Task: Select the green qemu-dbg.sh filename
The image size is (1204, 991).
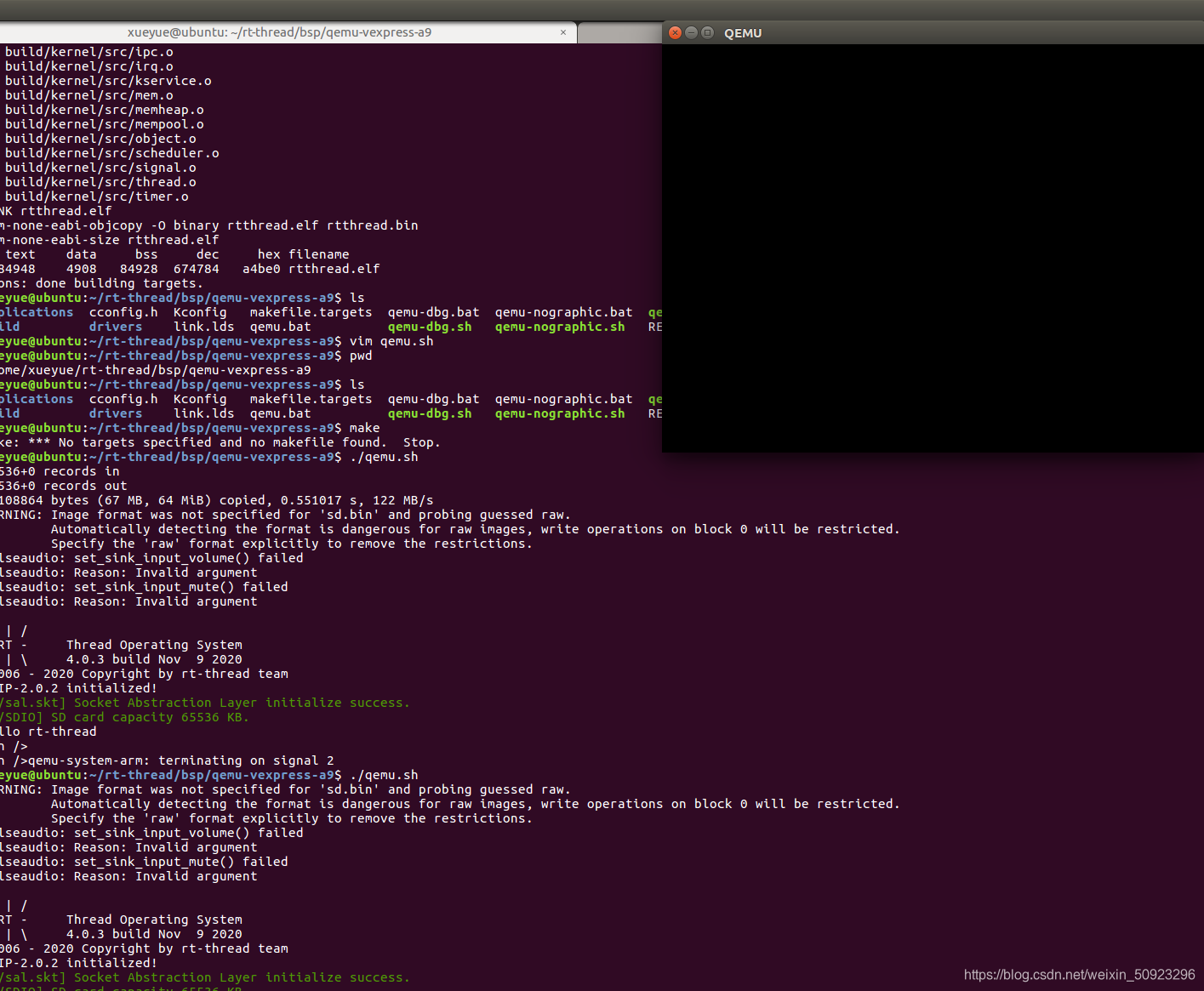Action: [x=430, y=327]
